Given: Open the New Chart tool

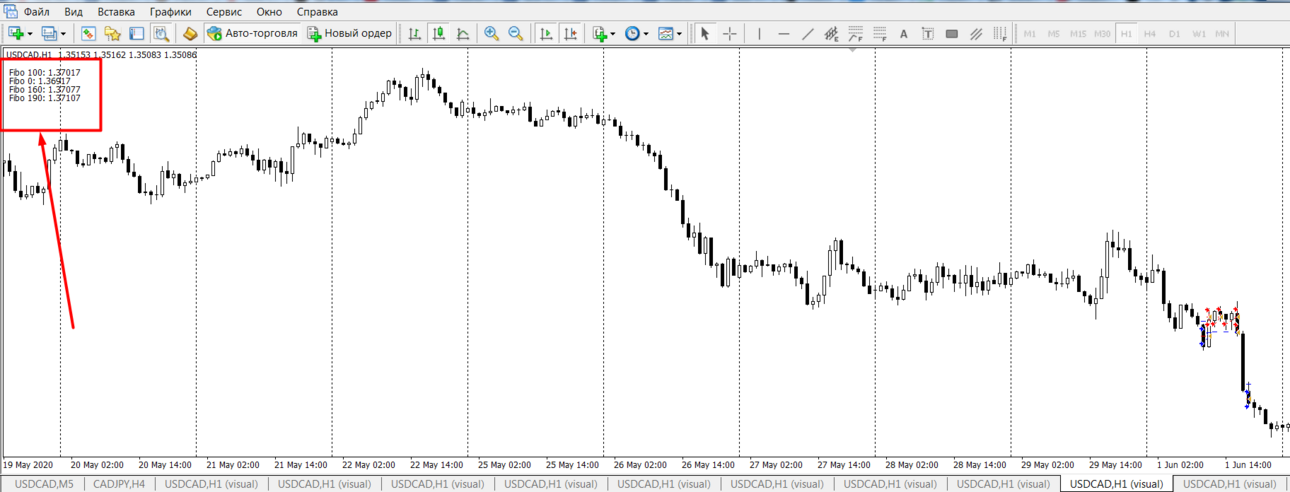Looking at the screenshot, I should (x=17, y=33).
